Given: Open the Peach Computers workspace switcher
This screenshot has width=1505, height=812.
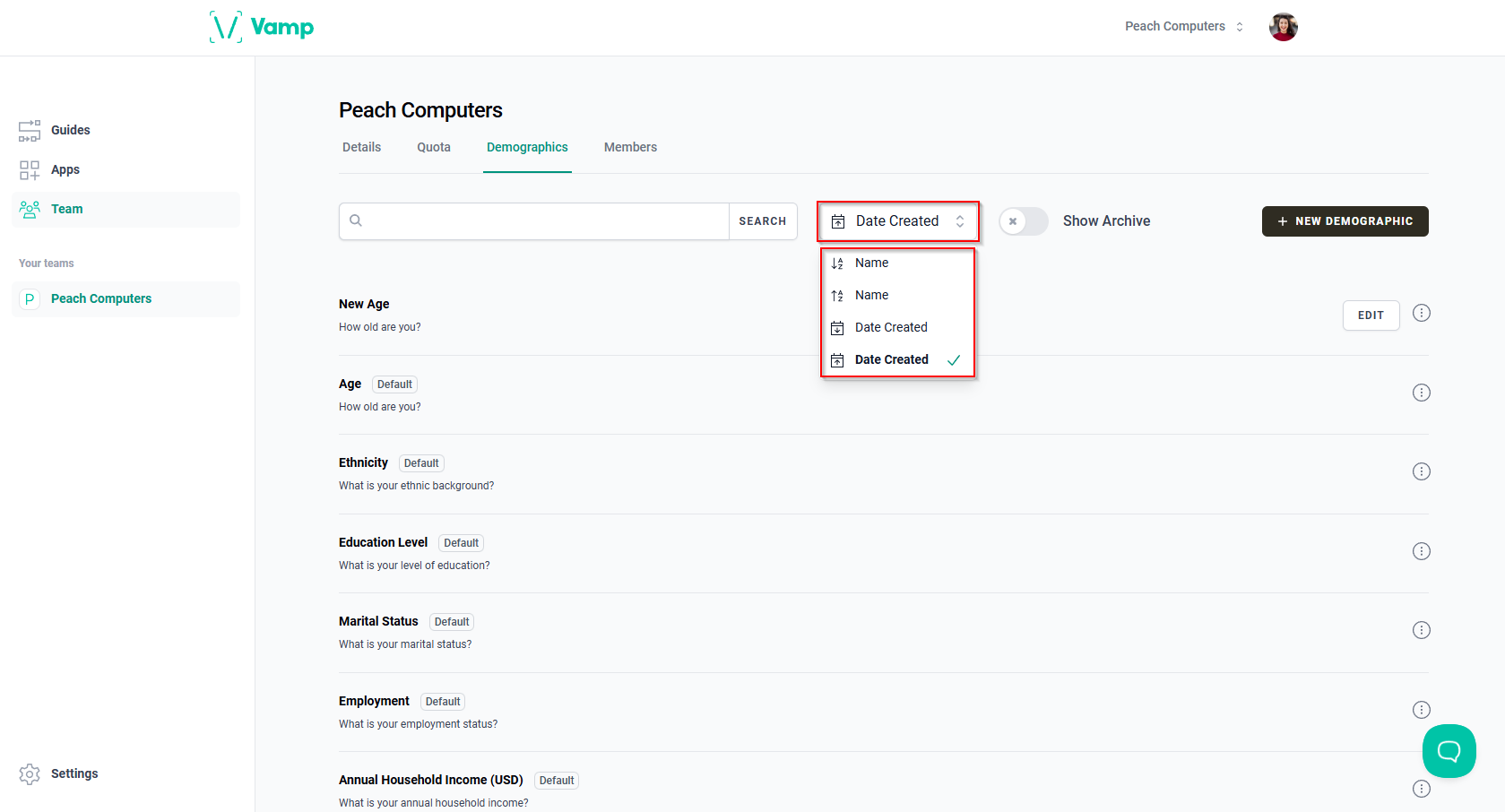Looking at the screenshot, I should point(1183,26).
